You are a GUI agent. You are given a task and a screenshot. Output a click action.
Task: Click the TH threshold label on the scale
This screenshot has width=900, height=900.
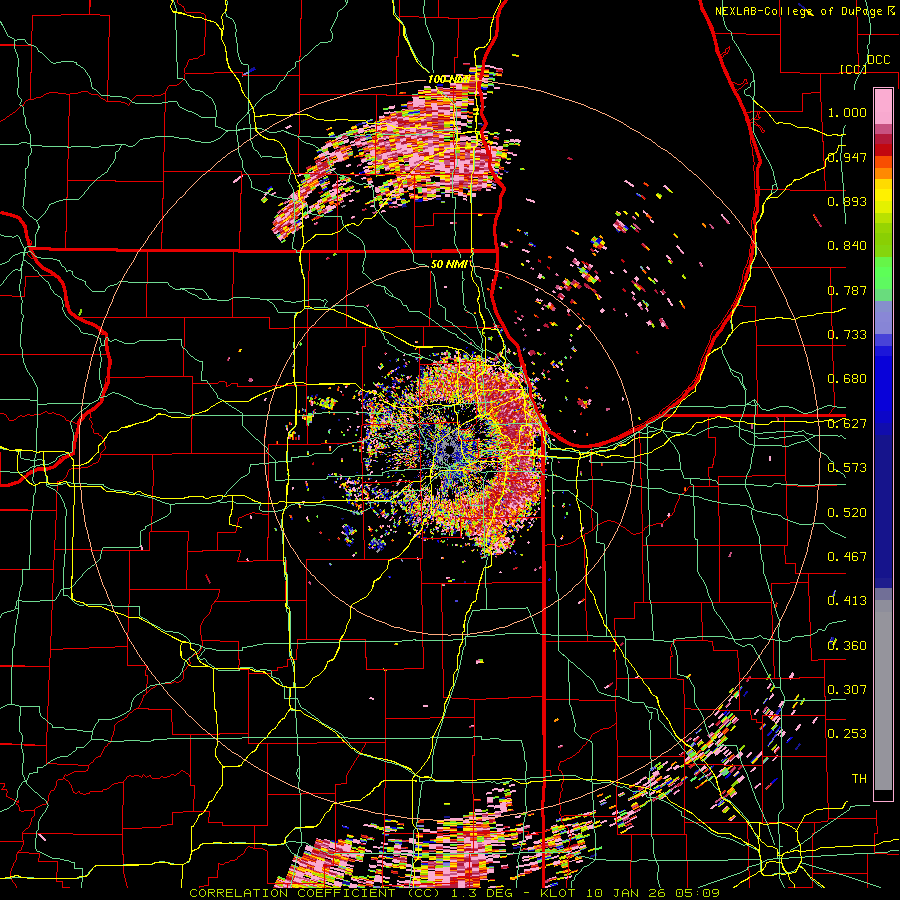pos(859,779)
